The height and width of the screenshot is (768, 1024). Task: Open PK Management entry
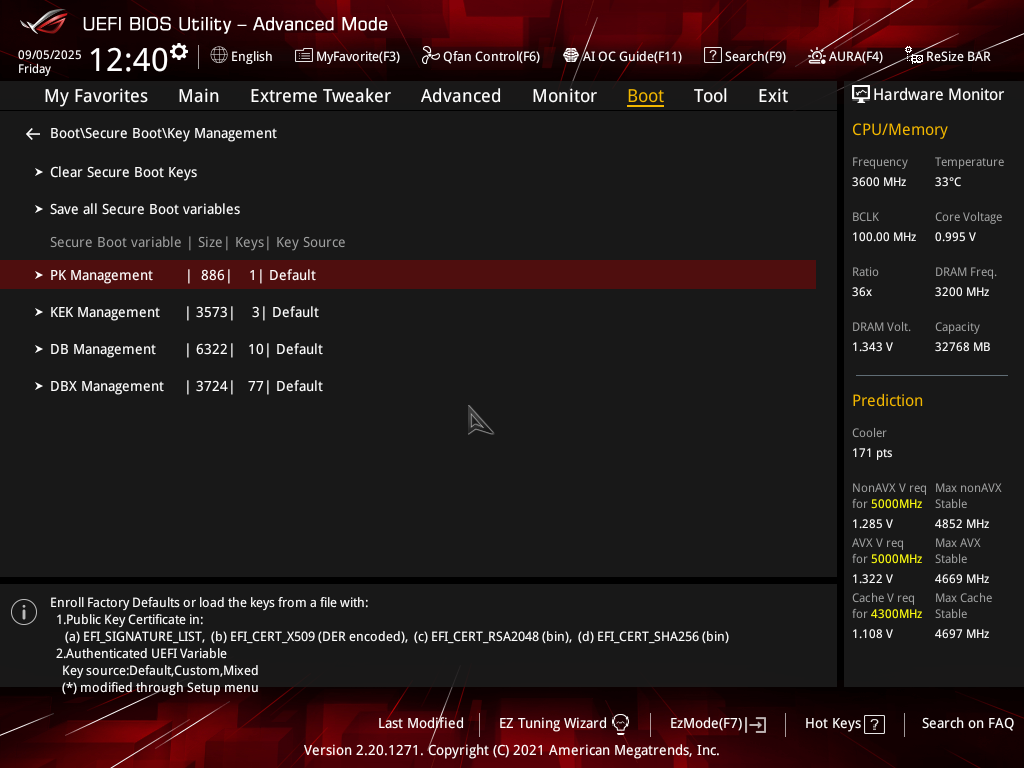(x=408, y=275)
